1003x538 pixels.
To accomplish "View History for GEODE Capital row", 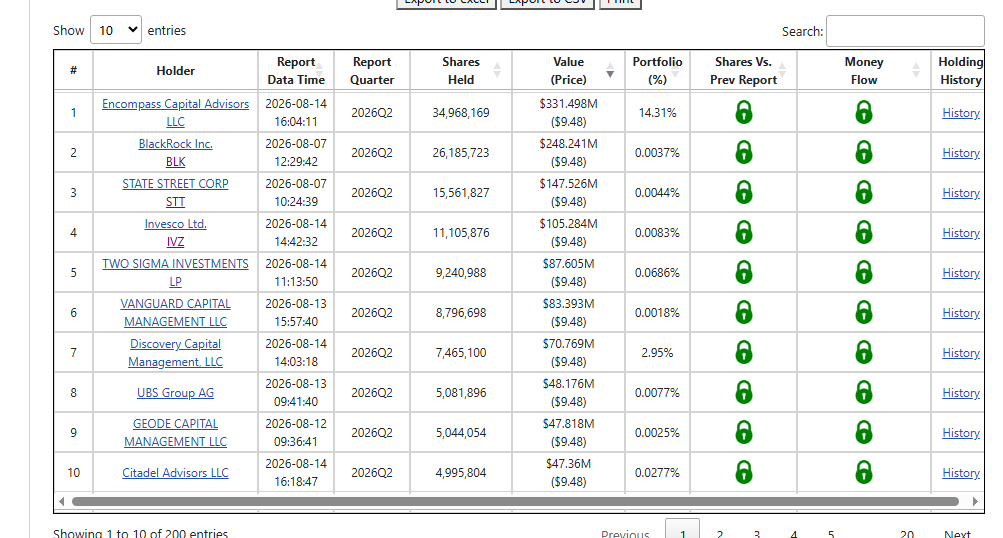I will 961,432.
